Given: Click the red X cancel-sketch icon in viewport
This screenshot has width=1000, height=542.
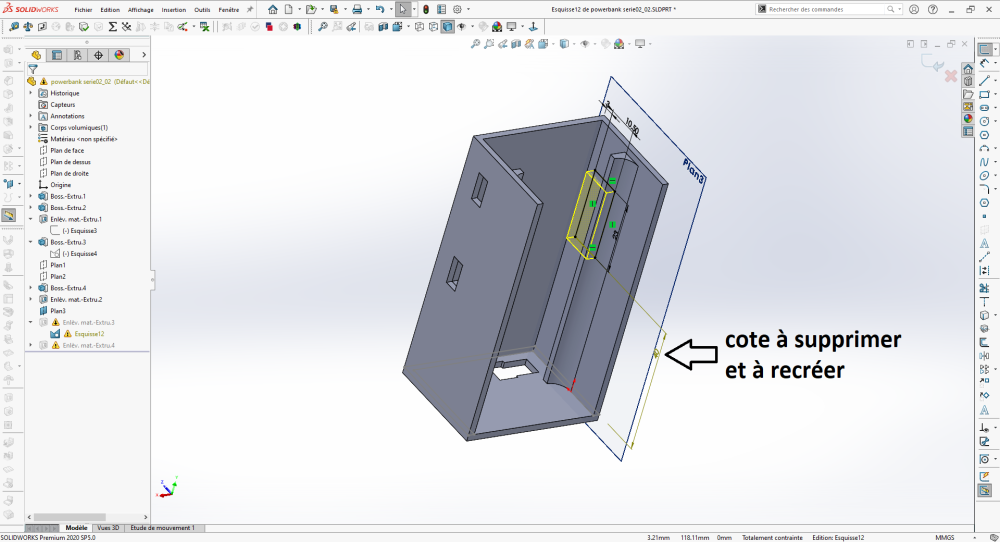Looking at the screenshot, I should click(x=950, y=75).
